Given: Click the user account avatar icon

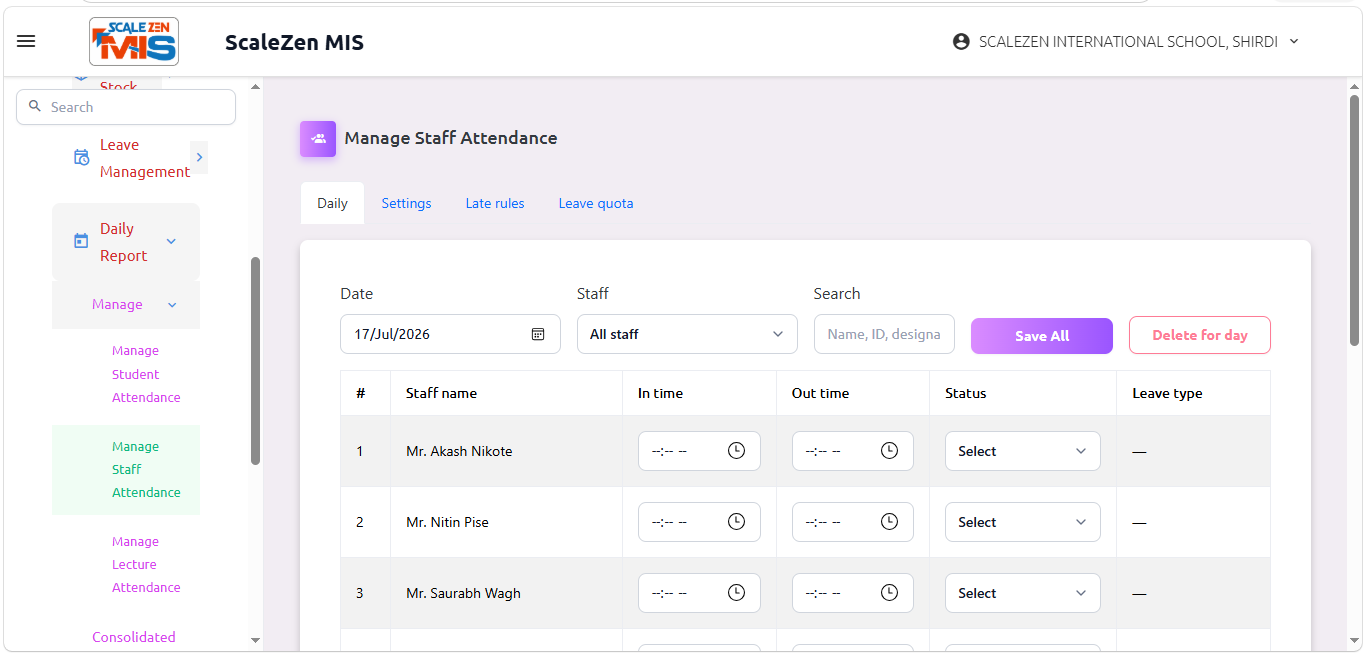Looking at the screenshot, I should (x=961, y=42).
